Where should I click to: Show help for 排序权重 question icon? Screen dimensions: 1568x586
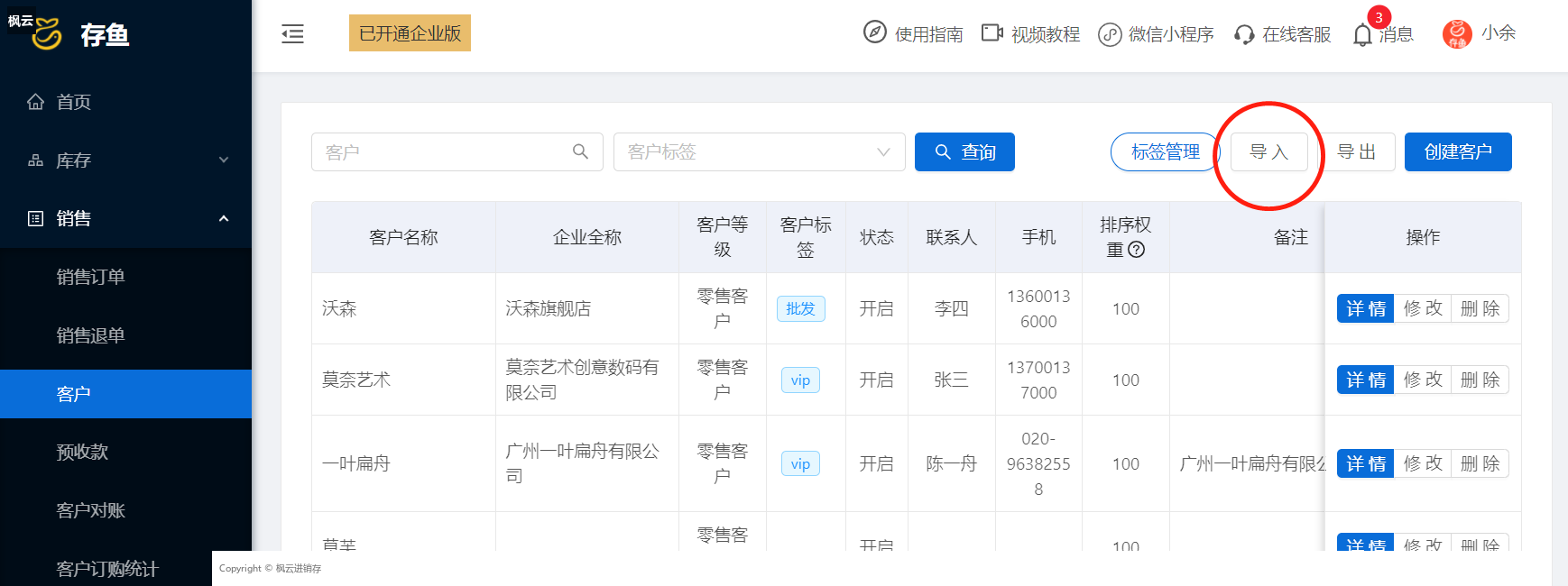(x=1137, y=250)
